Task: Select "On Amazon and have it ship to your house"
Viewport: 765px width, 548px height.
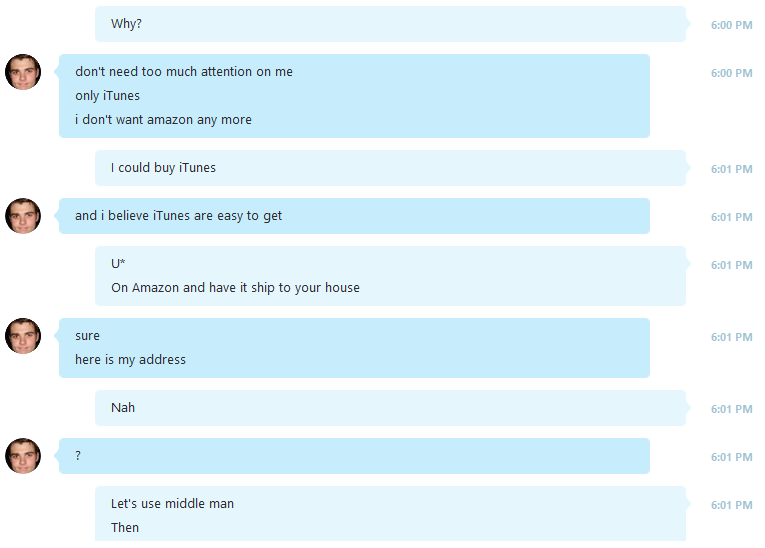Action: 235,287
